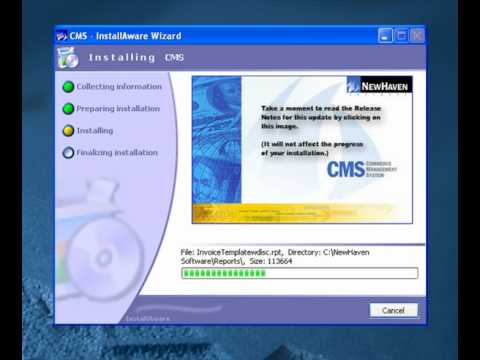Select the 'Finalizing installation' step text
The image size is (480, 360).
pyautogui.click(x=117, y=153)
